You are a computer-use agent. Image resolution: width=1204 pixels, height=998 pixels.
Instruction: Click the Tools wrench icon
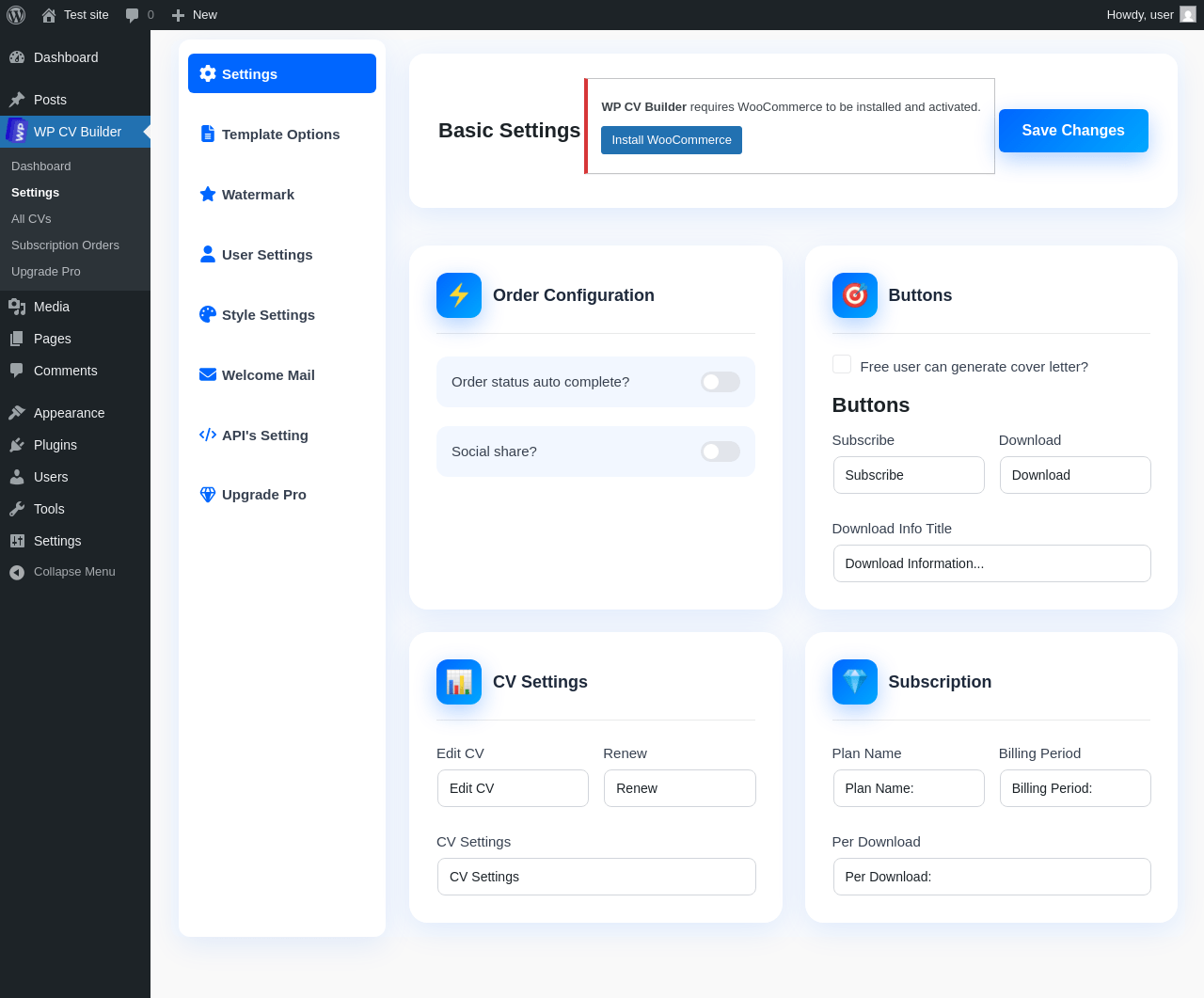(17, 509)
